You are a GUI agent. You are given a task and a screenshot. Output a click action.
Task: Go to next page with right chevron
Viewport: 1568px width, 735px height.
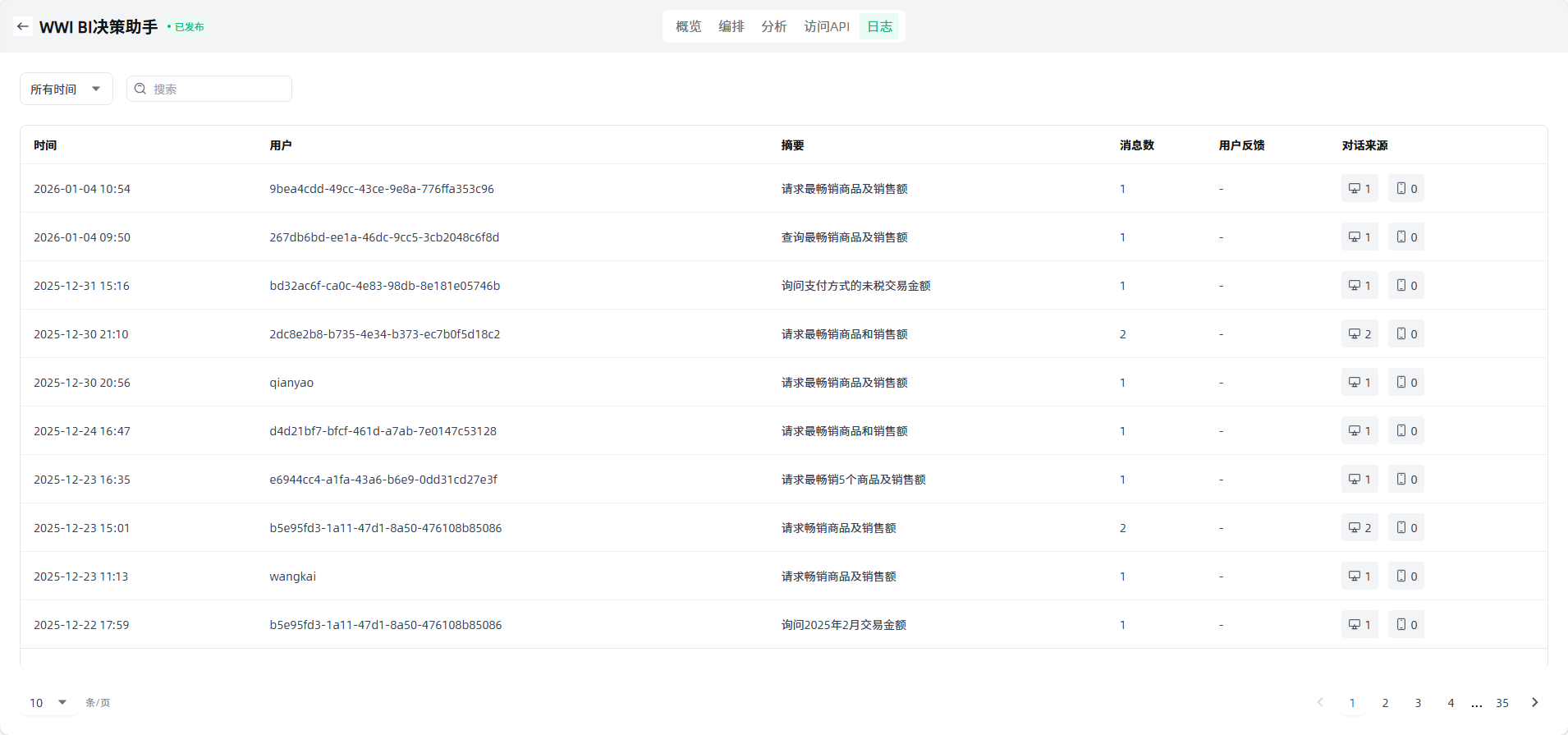1534,702
